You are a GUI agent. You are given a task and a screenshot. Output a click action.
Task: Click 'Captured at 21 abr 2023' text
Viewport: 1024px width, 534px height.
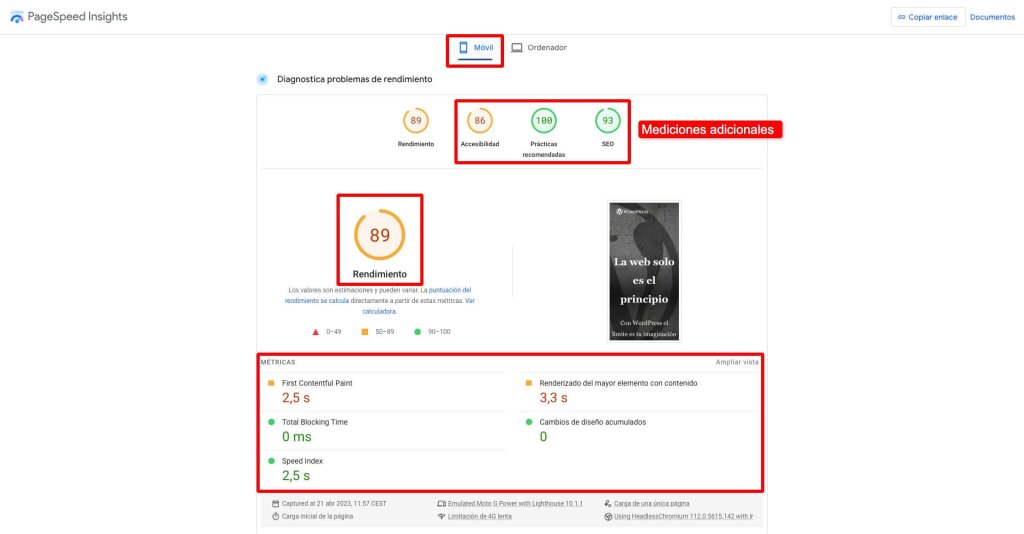pyautogui.click(x=334, y=504)
